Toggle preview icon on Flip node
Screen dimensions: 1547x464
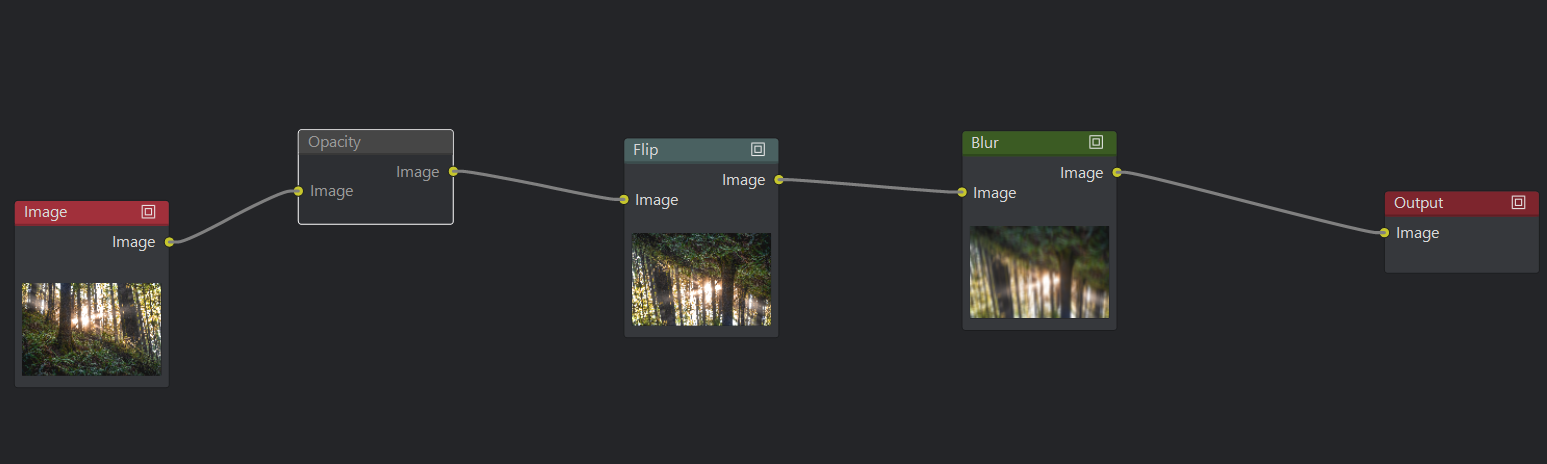[x=758, y=150]
